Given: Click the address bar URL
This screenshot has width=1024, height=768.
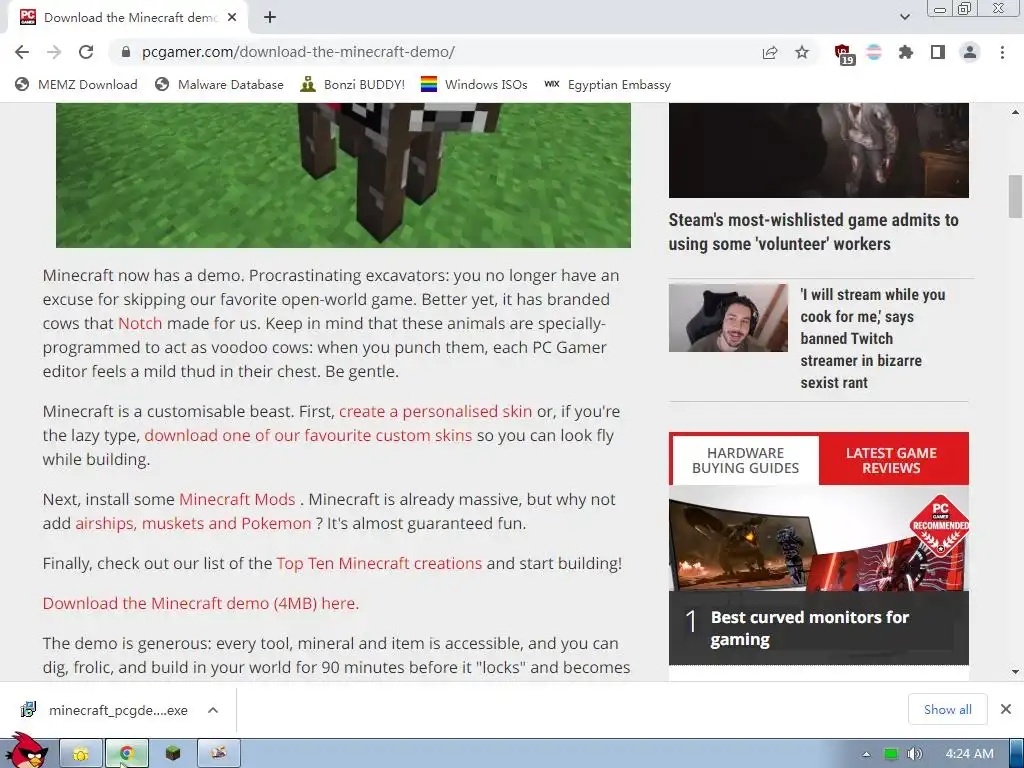Looking at the screenshot, I should click(298, 52).
